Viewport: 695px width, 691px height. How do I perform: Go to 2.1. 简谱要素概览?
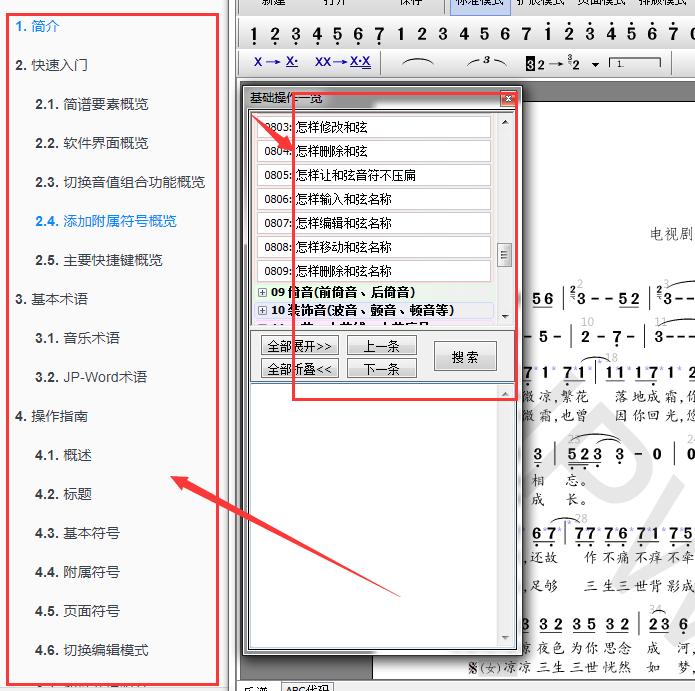tap(92, 104)
